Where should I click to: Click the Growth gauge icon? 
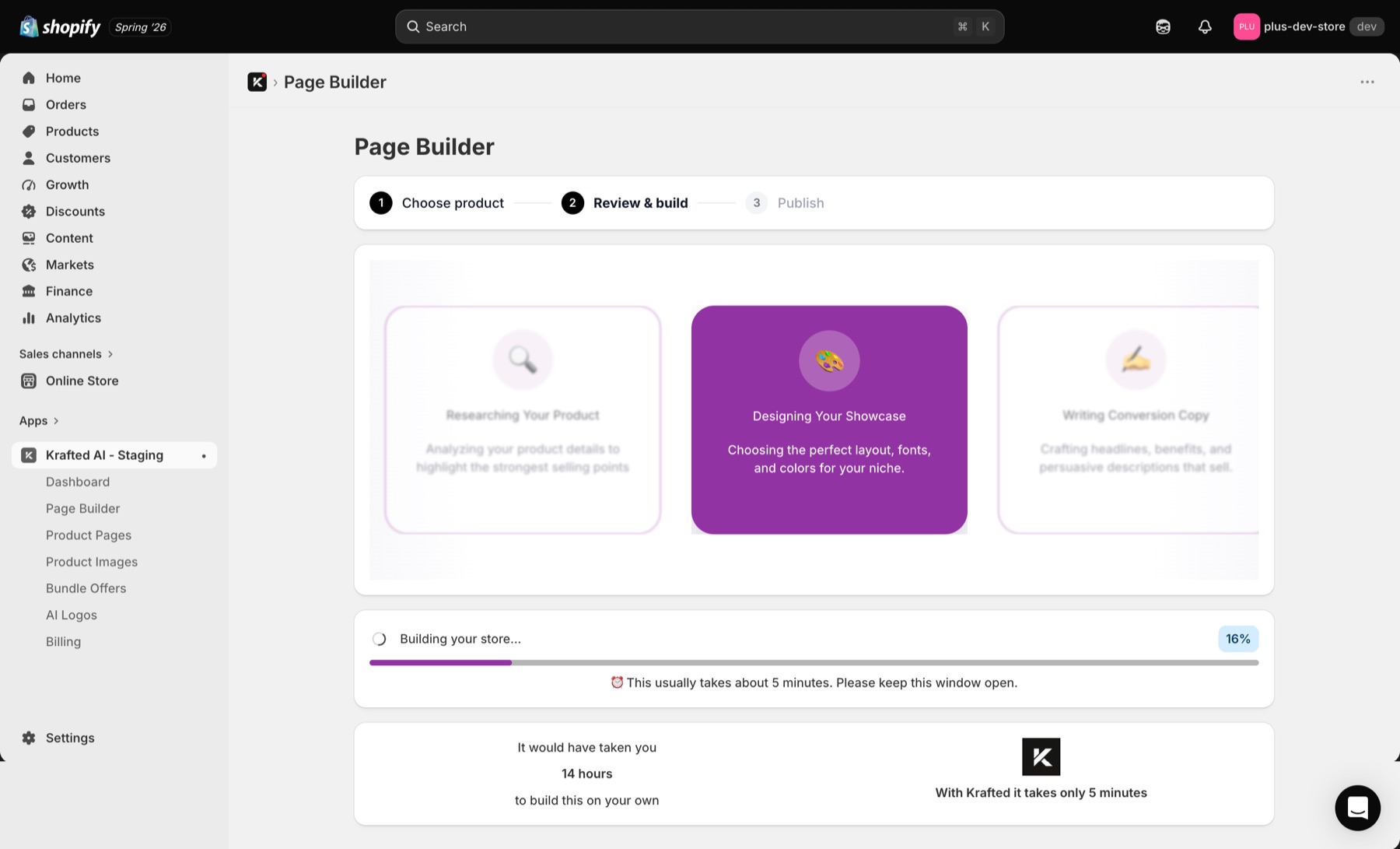point(29,184)
